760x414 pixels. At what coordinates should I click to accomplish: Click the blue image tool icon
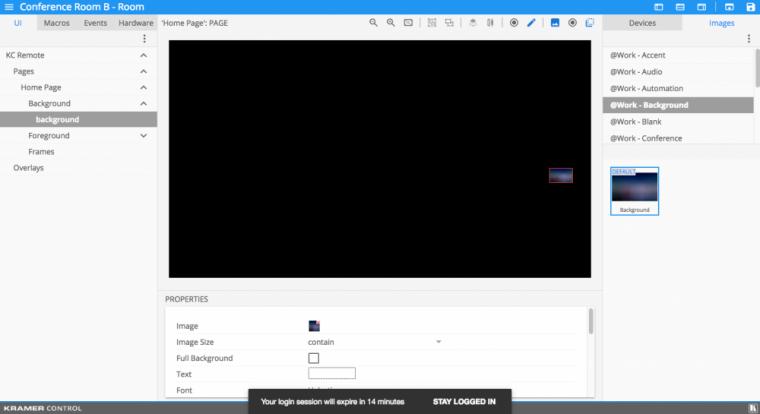click(555, 23)
